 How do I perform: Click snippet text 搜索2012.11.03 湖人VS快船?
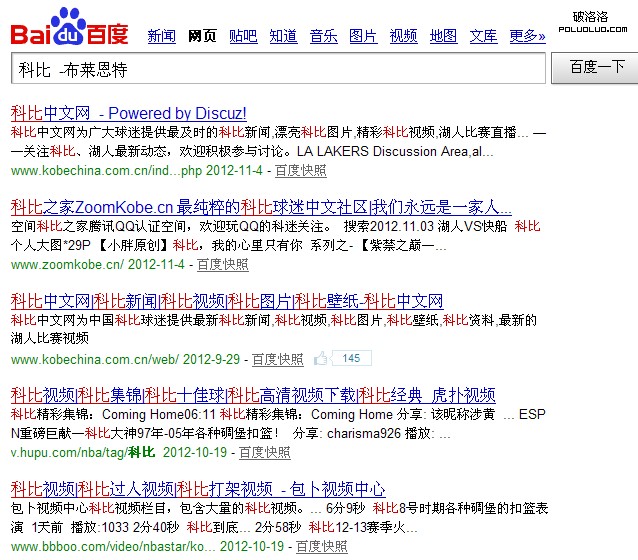click(425, 226)
